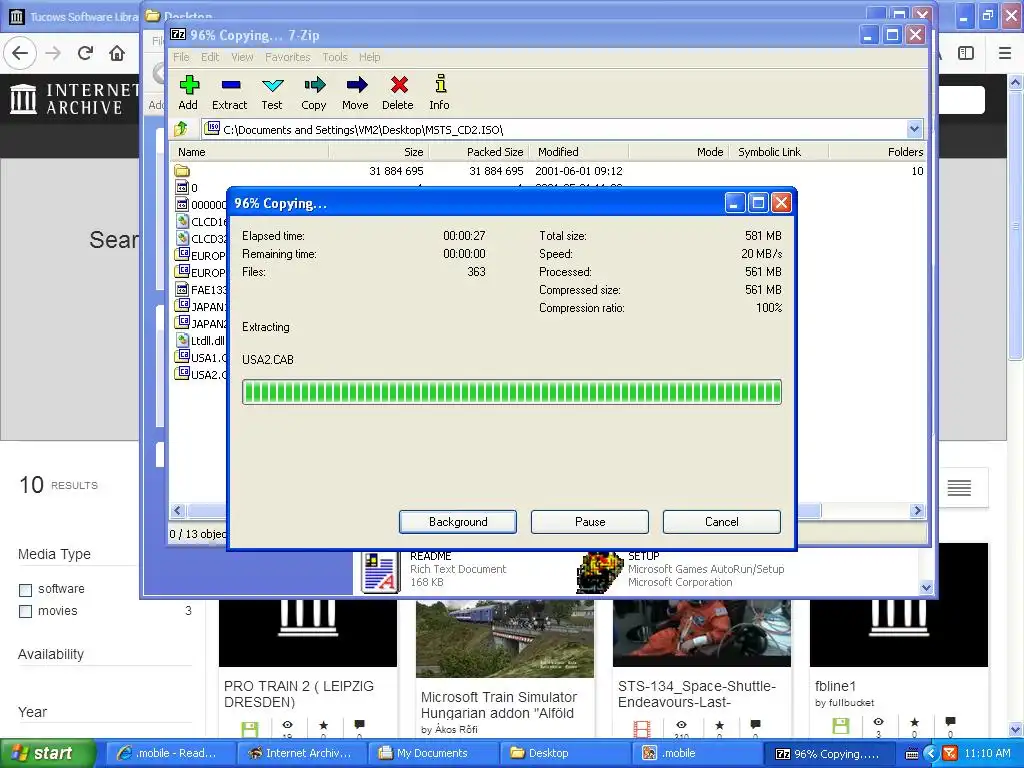Click the train simulator bridge thumbnail
Viewport: 1024px width, 768px height.
pos(505,638)
